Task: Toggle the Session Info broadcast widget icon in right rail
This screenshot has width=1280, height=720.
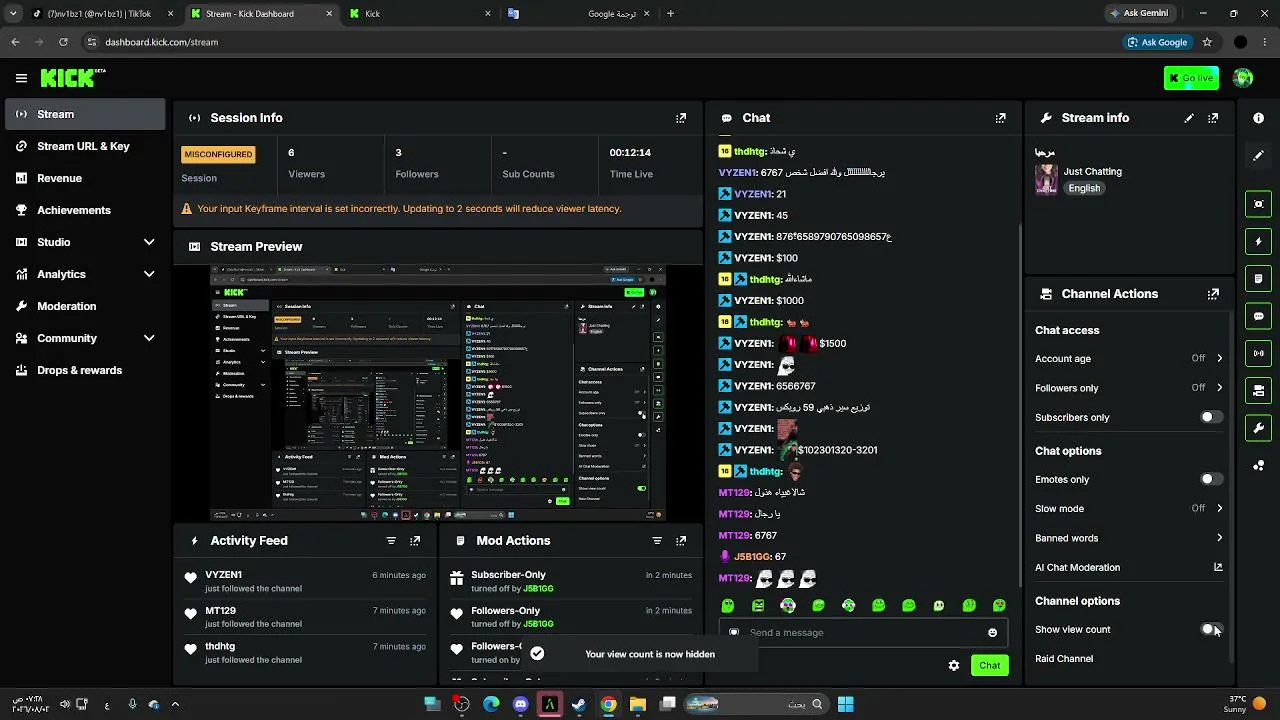Action: click(1258, 353)
